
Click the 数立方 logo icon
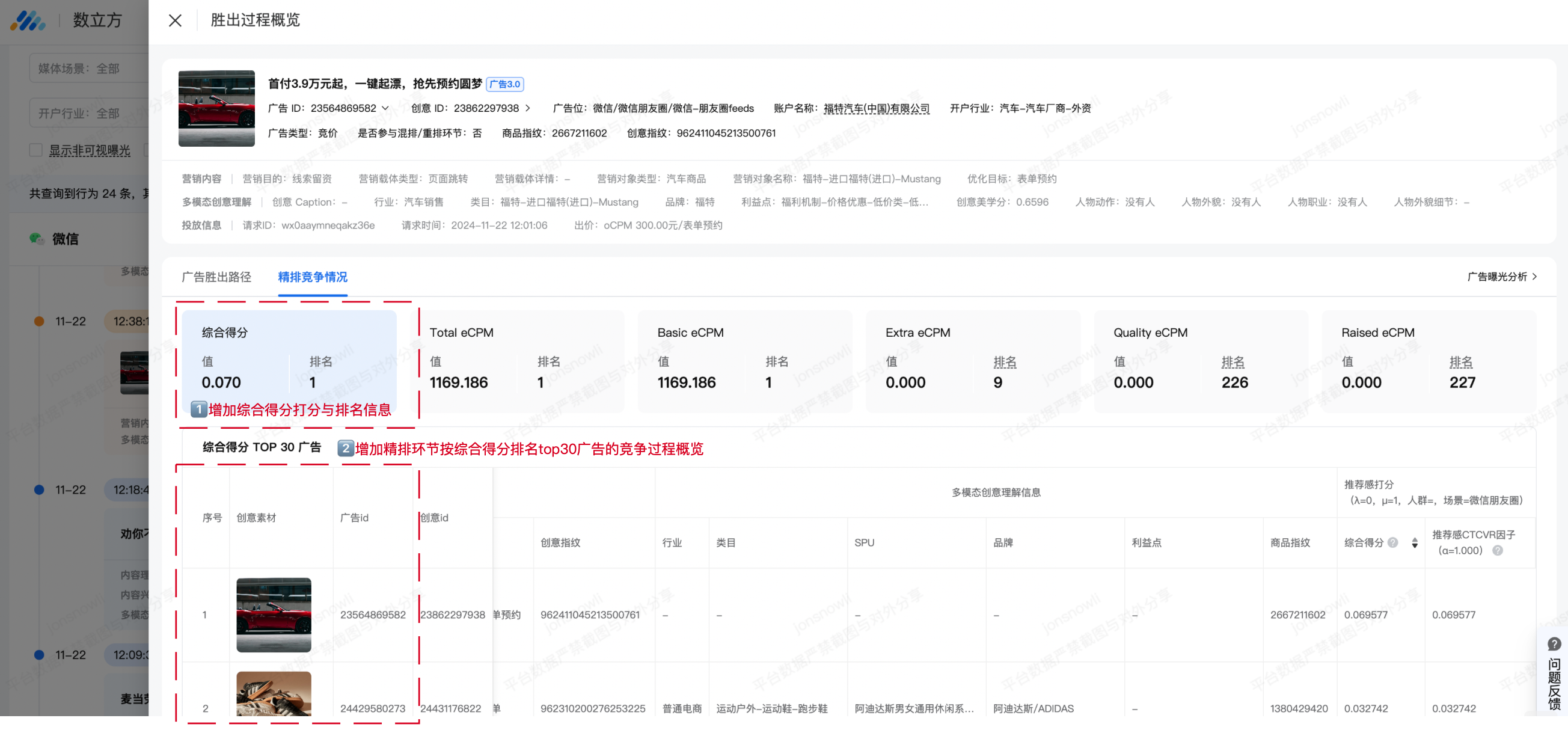coord(28,20)
